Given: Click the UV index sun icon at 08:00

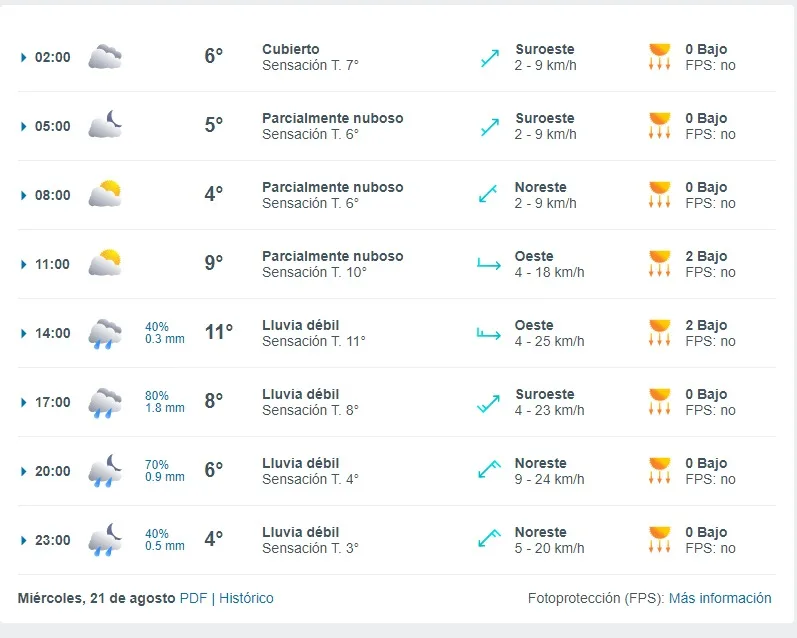Looking at the screenshot, I should pyautogui.click(x=660, y=195).
